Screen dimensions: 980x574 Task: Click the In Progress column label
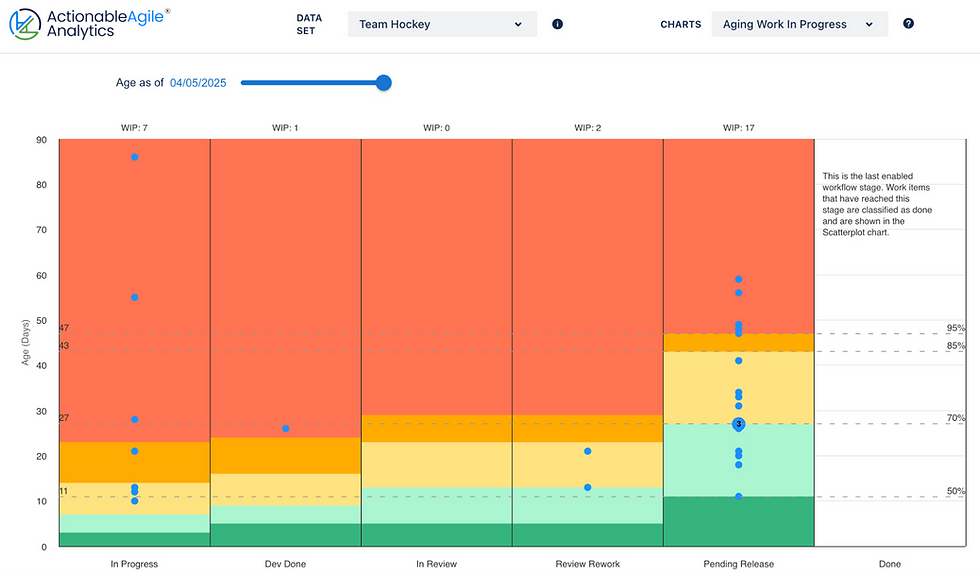click(134, 564)
